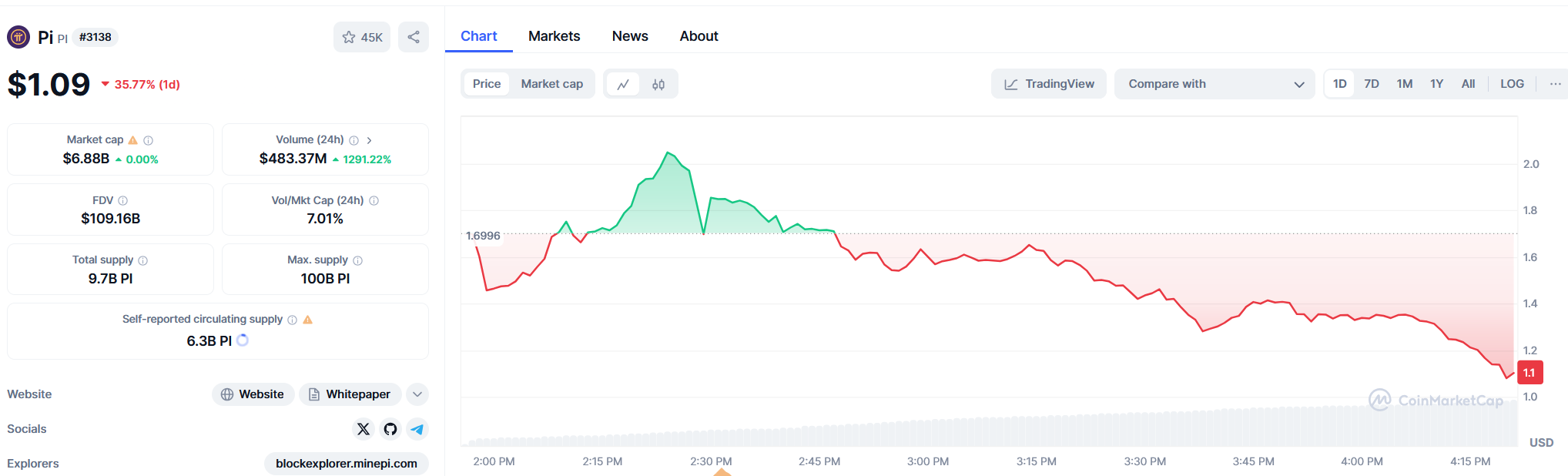Viewport: 1568px width, 476px height.
Task: Click the red 1.1 current price marker
Action: click(1529, 373)
